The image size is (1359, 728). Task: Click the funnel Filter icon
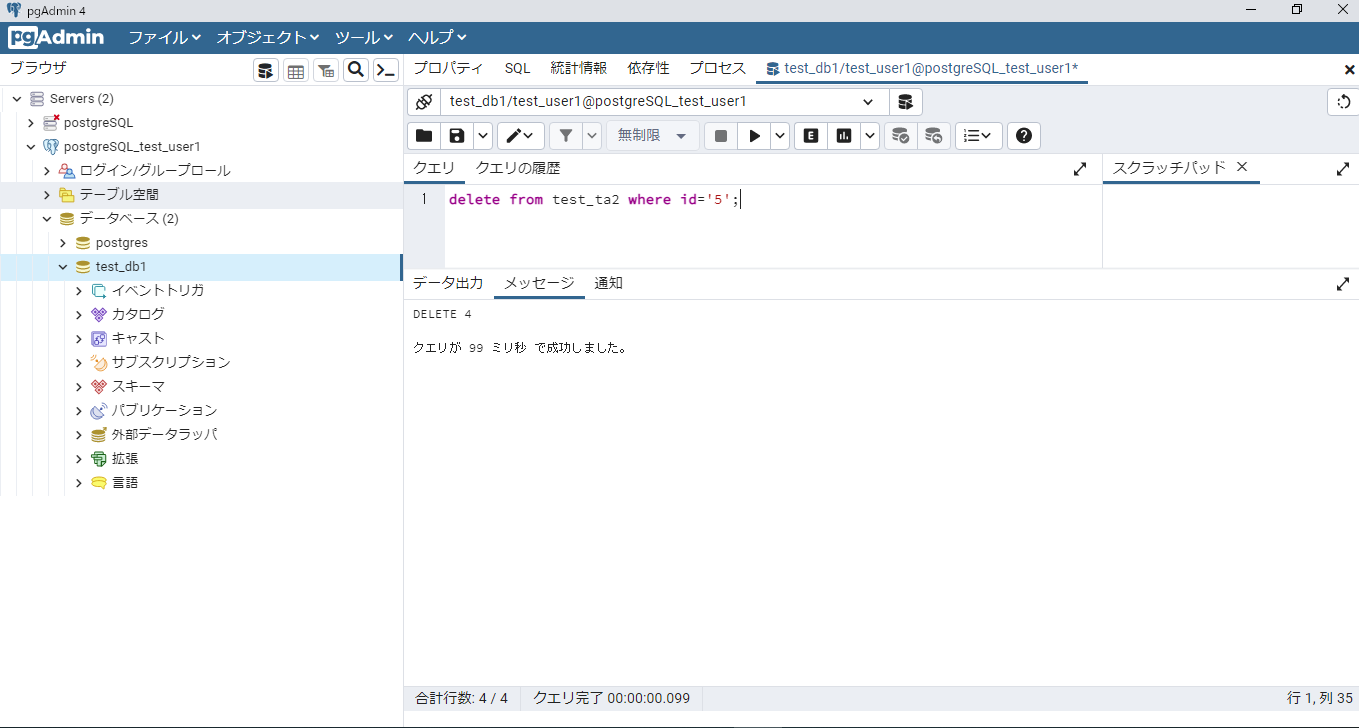pos(566,136)
